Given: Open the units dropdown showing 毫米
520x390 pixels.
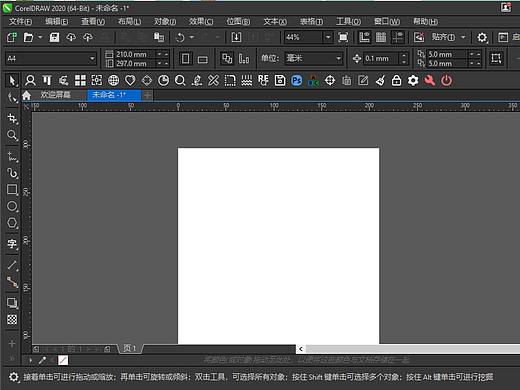Looking at the screenshot, I should 338,59.
